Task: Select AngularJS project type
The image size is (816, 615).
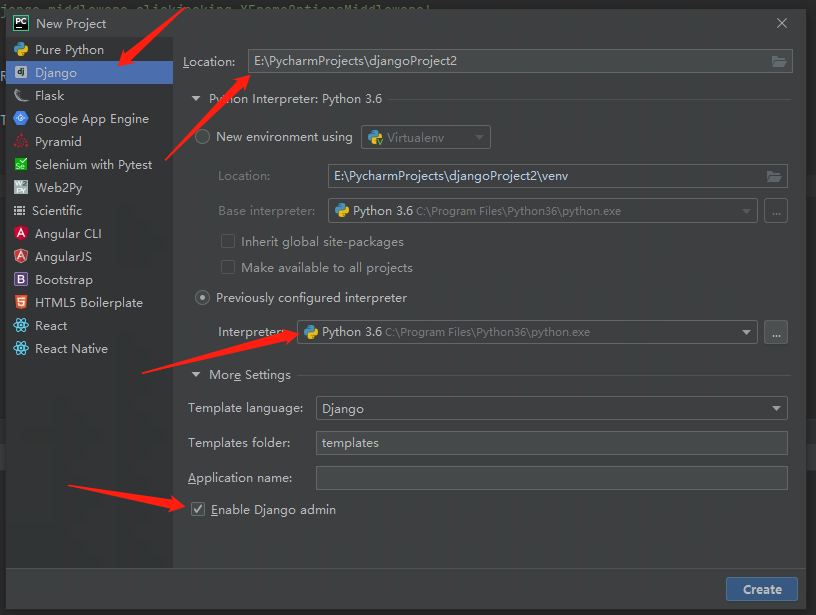Action: (x=90, y=256)
